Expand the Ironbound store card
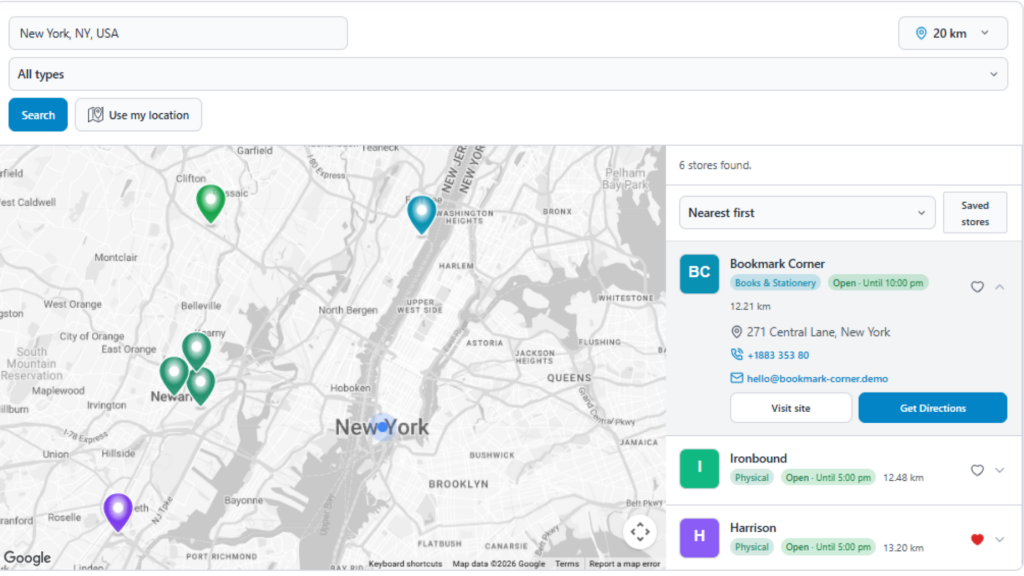This screenshot has height=576, width=1024. pos(1000,470)
